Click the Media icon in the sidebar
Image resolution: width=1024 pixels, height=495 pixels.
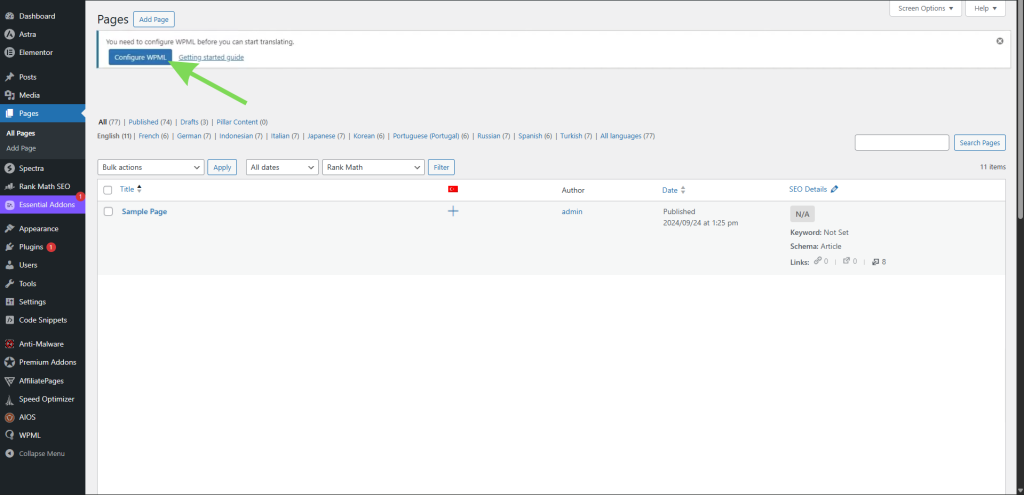point(9,95)
